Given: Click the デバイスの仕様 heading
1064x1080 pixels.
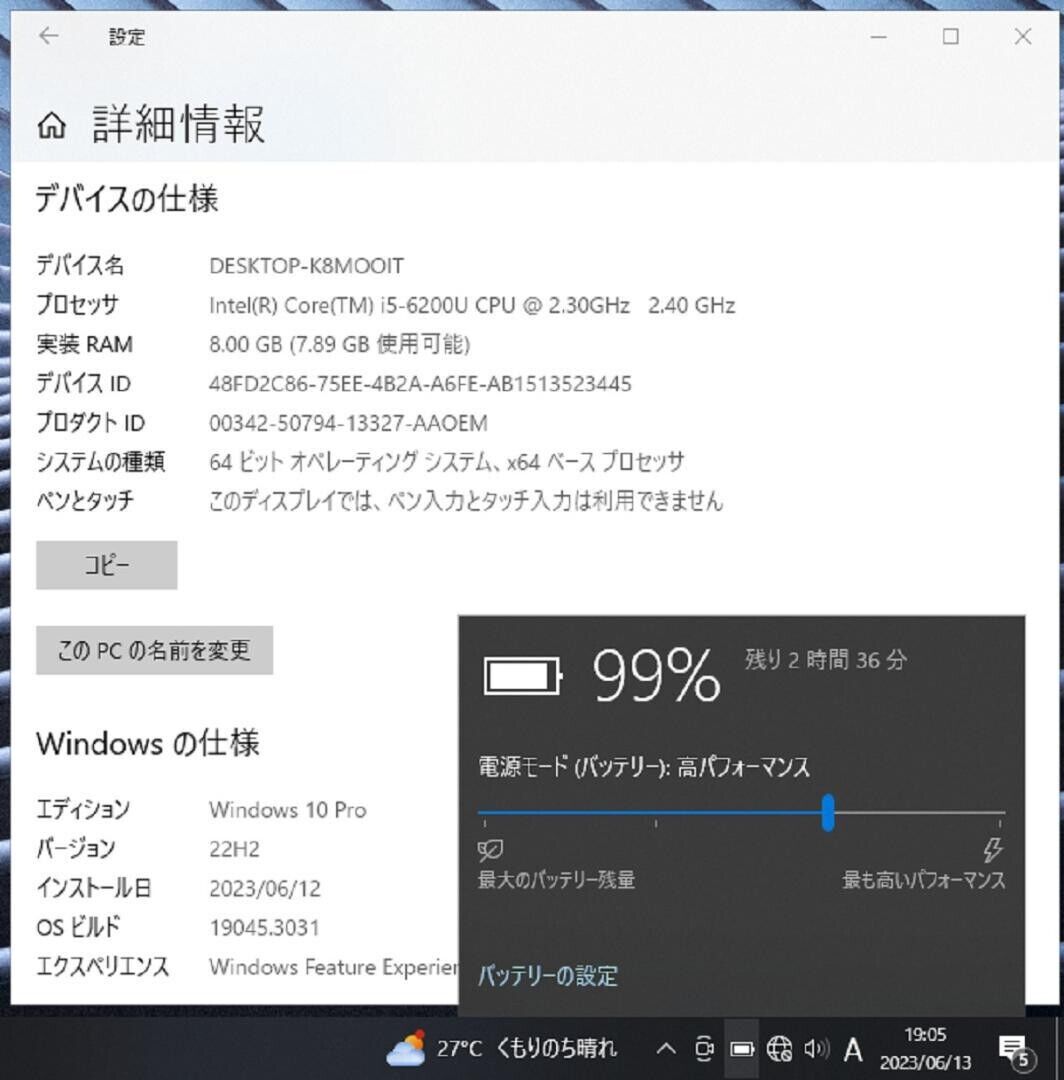Looking at the screenshot, I should point(127,199).
